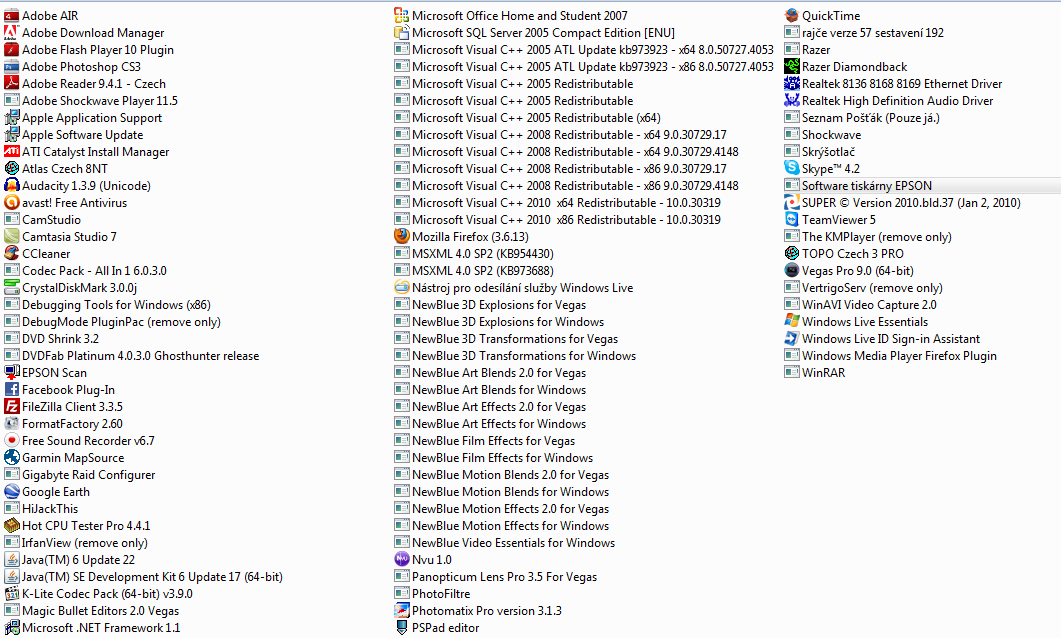
Task: Select Microsoft SQL Server 2005 Compact Edition
Action: (x=535, y=32)
